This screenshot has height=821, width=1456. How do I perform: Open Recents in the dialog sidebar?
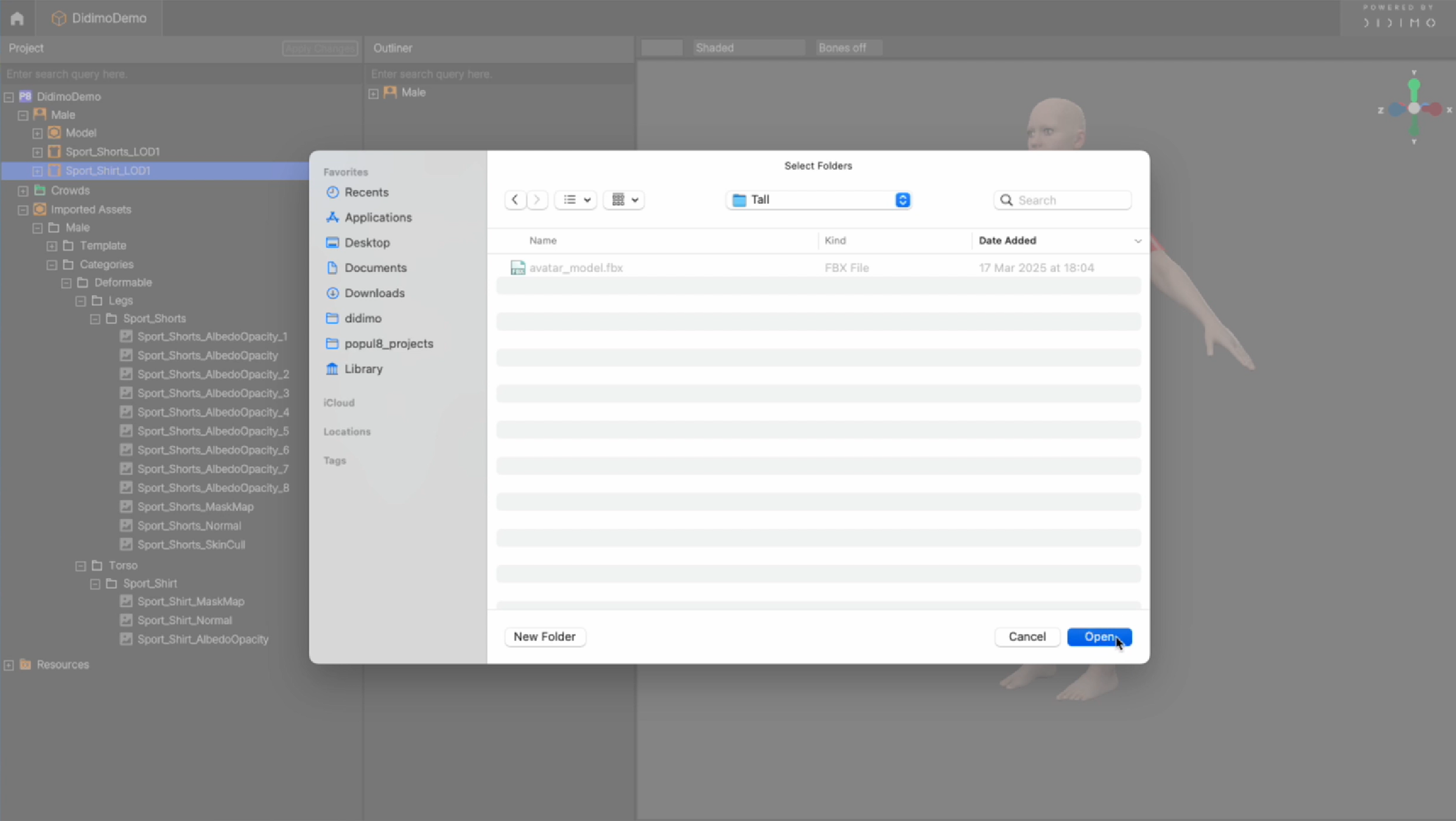(x=366, y=192)
